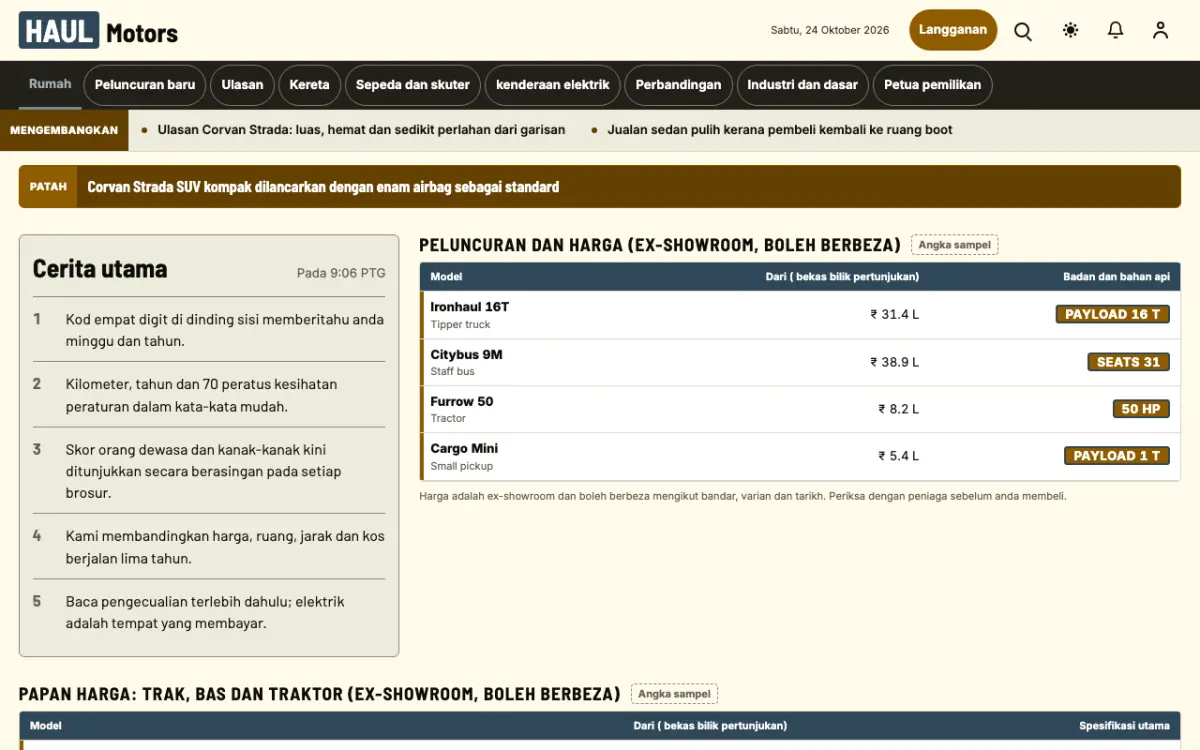The width and height of the screenshot is (1200, 750).
Task: Click the Papan harga section heading
Action: [x=319, y=694]
